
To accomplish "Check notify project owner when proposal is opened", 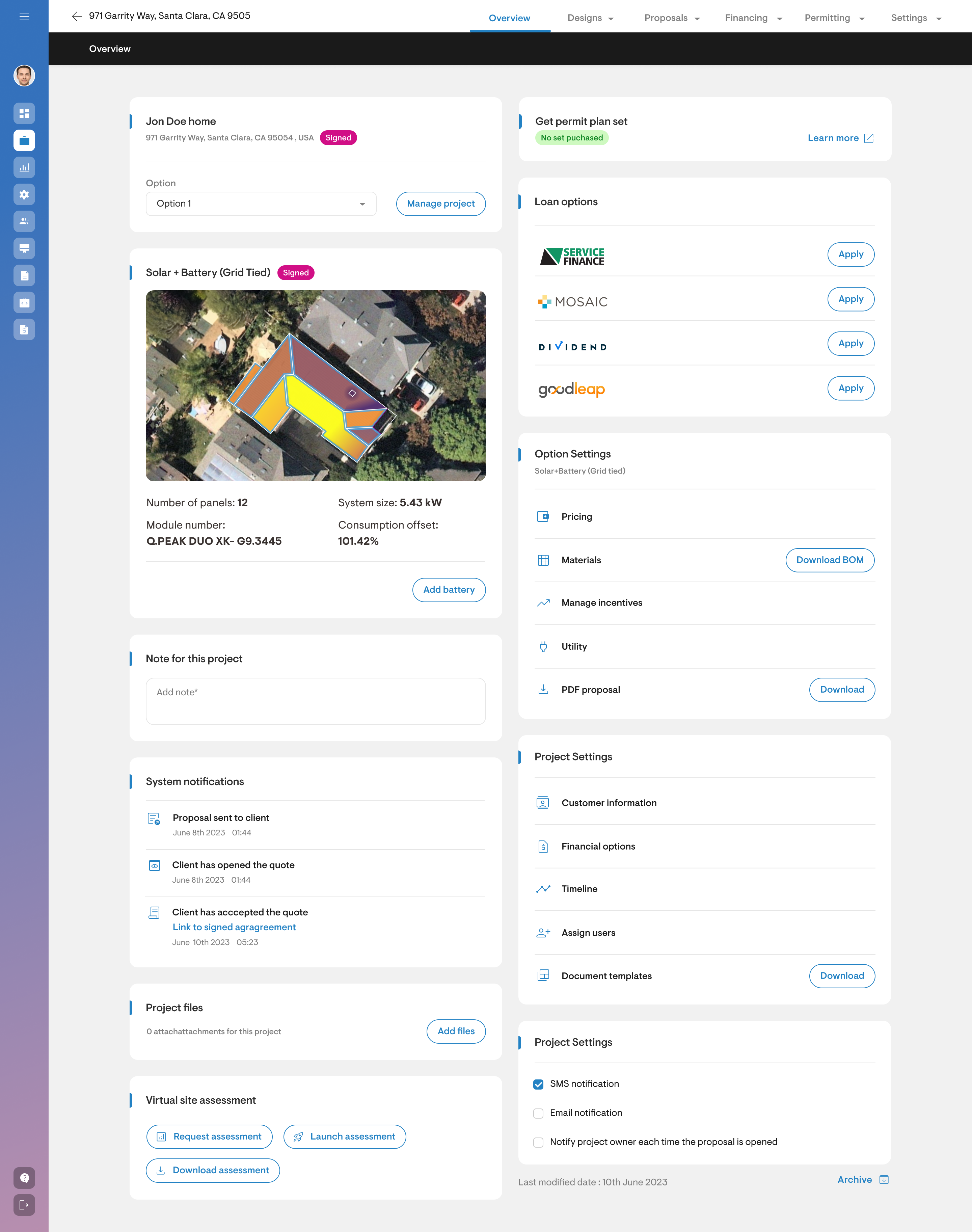I will [538, 1142].
